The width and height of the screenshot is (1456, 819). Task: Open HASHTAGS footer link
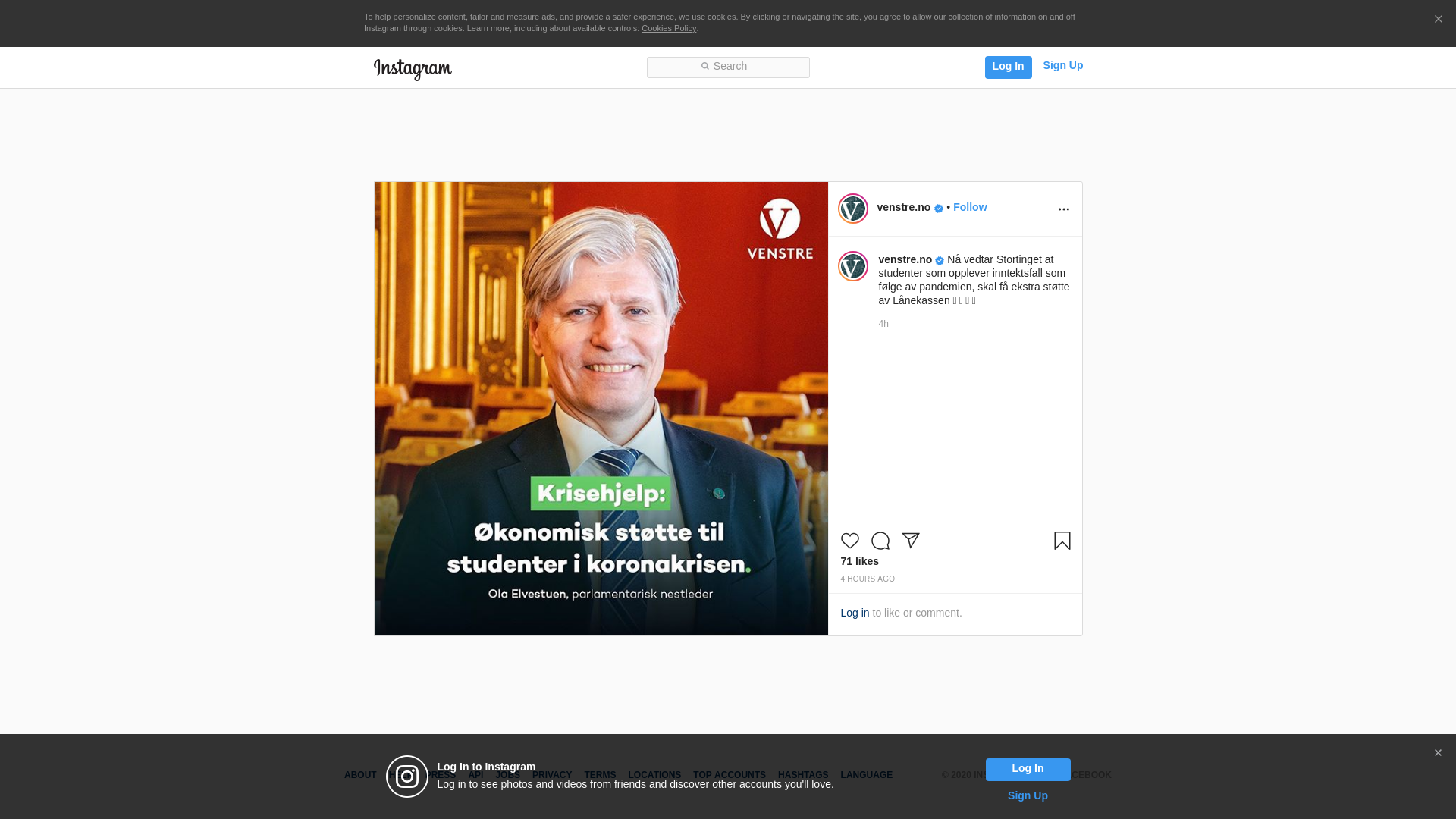[803, 775]
